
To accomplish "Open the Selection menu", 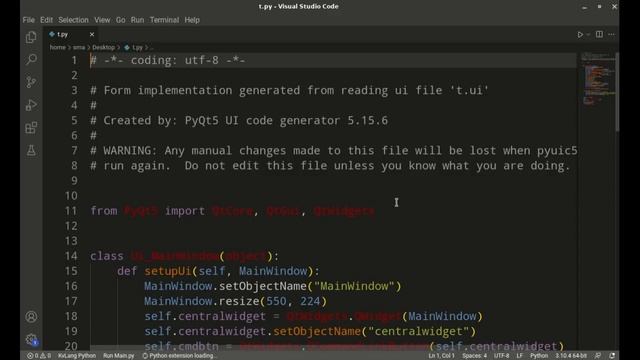I will (x=73, y=20).
